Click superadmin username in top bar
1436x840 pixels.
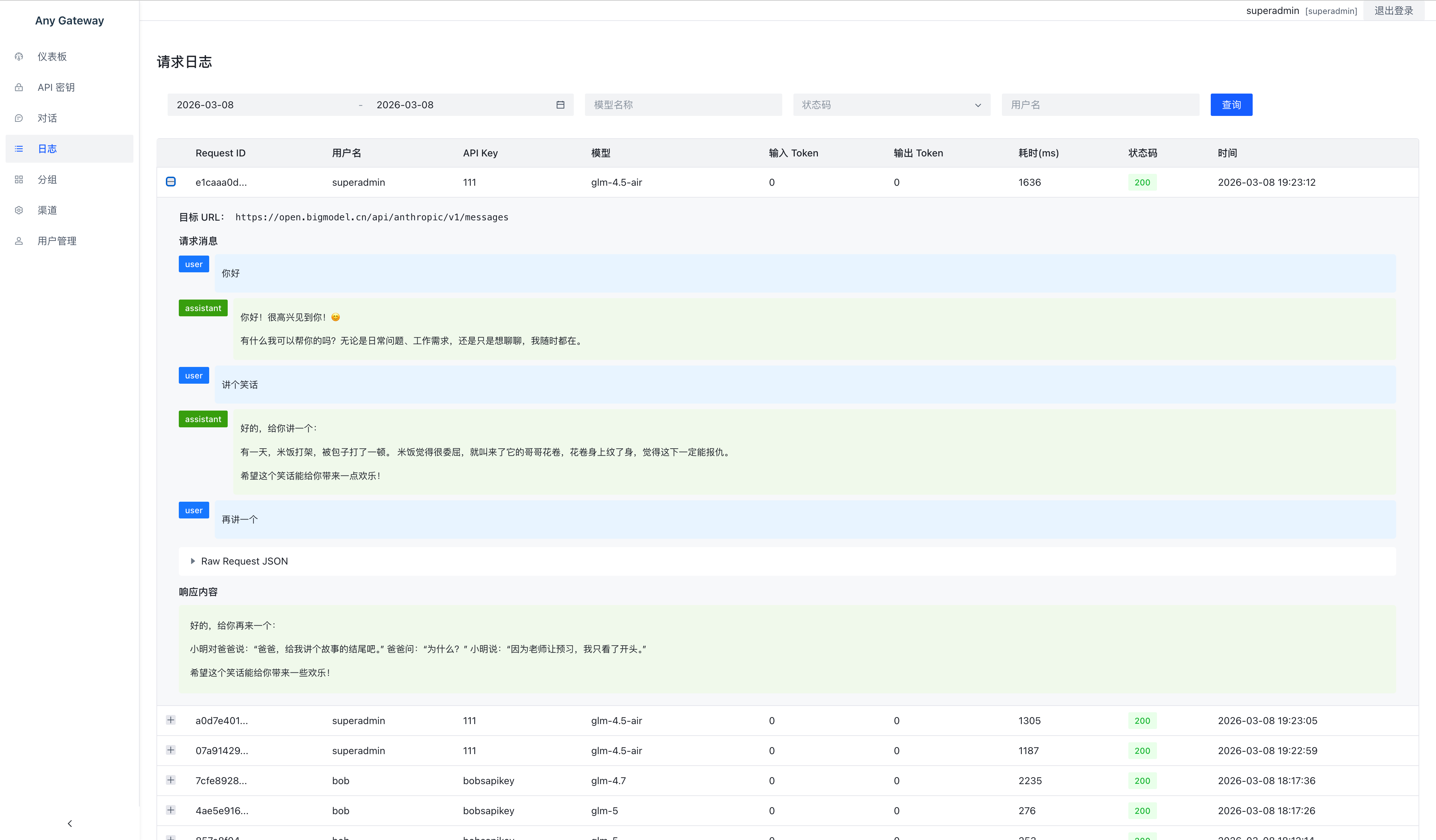point(1273,11)
